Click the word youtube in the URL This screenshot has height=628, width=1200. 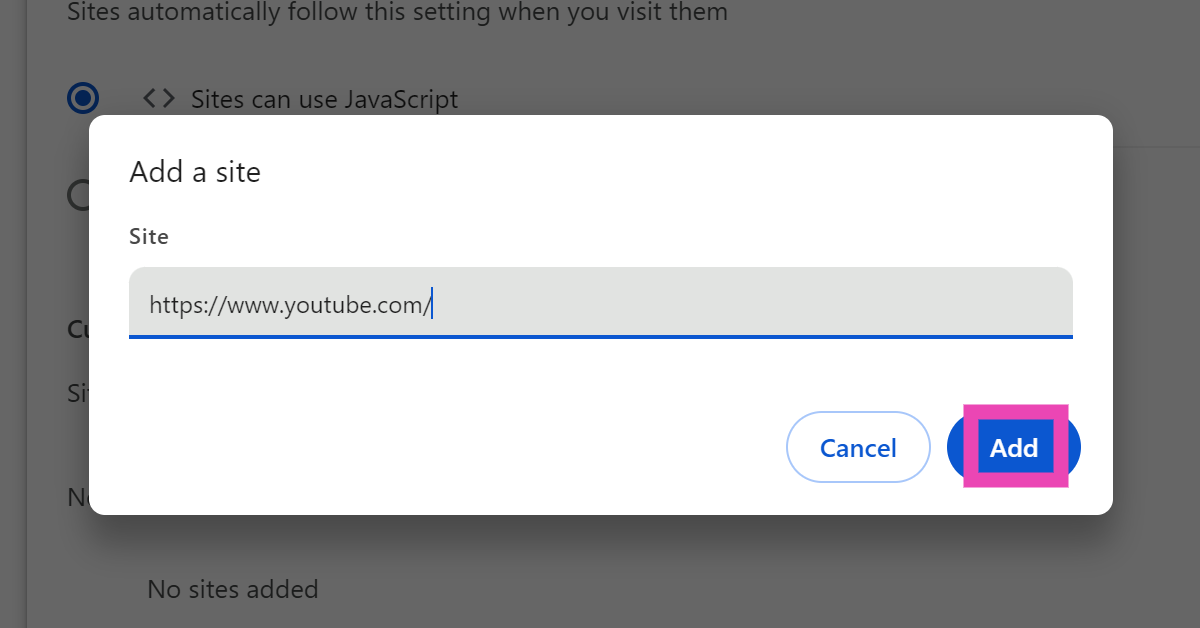pos(330,304)
